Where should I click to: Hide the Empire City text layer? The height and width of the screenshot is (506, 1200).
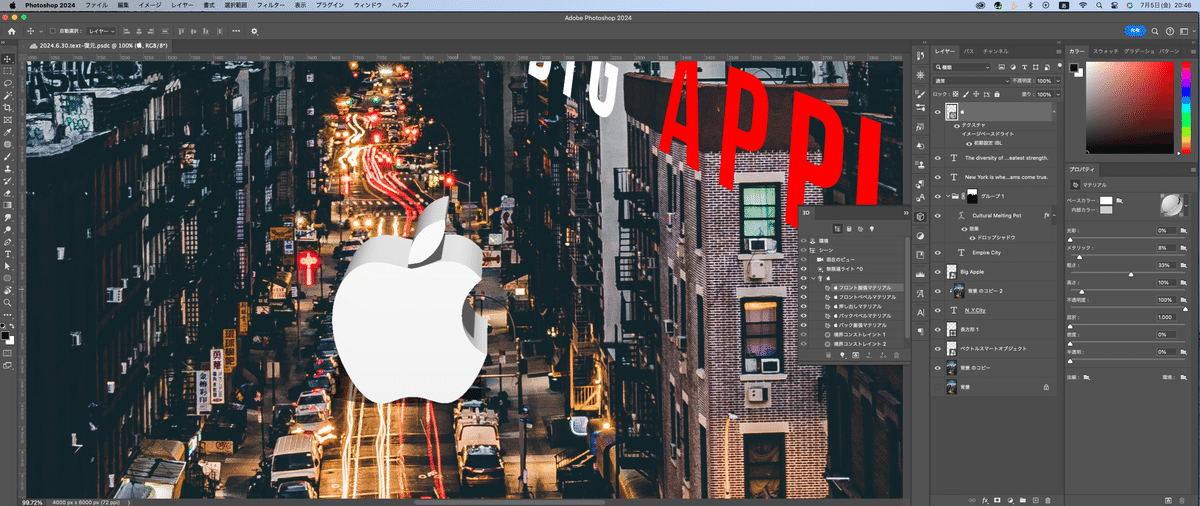(938, 253)
